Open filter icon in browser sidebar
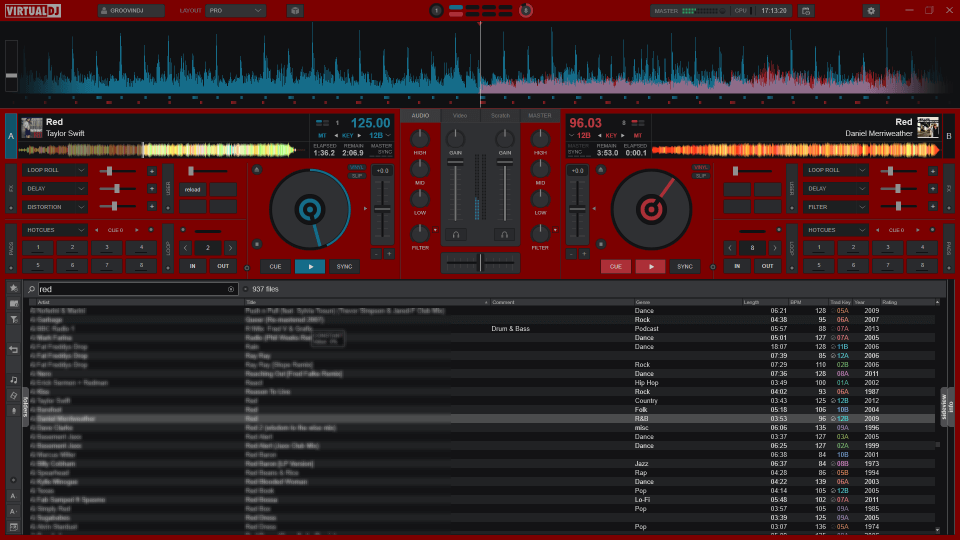 (x=13, y=319)
